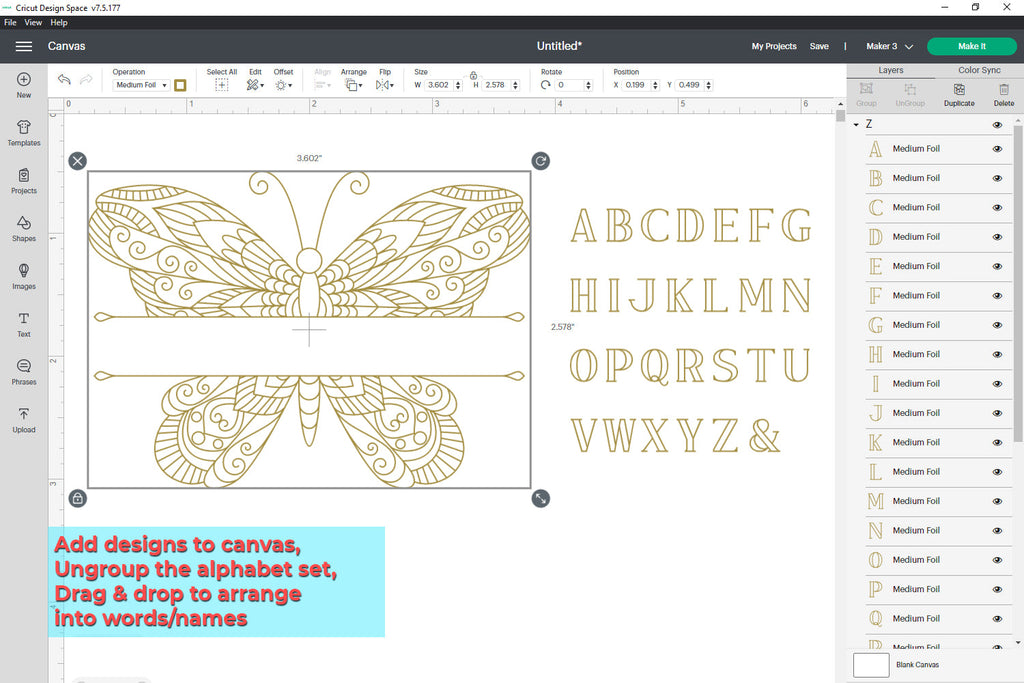Click the Rotate icon in toolbar
1024x683 pixels.
click(x=545, y=85)
